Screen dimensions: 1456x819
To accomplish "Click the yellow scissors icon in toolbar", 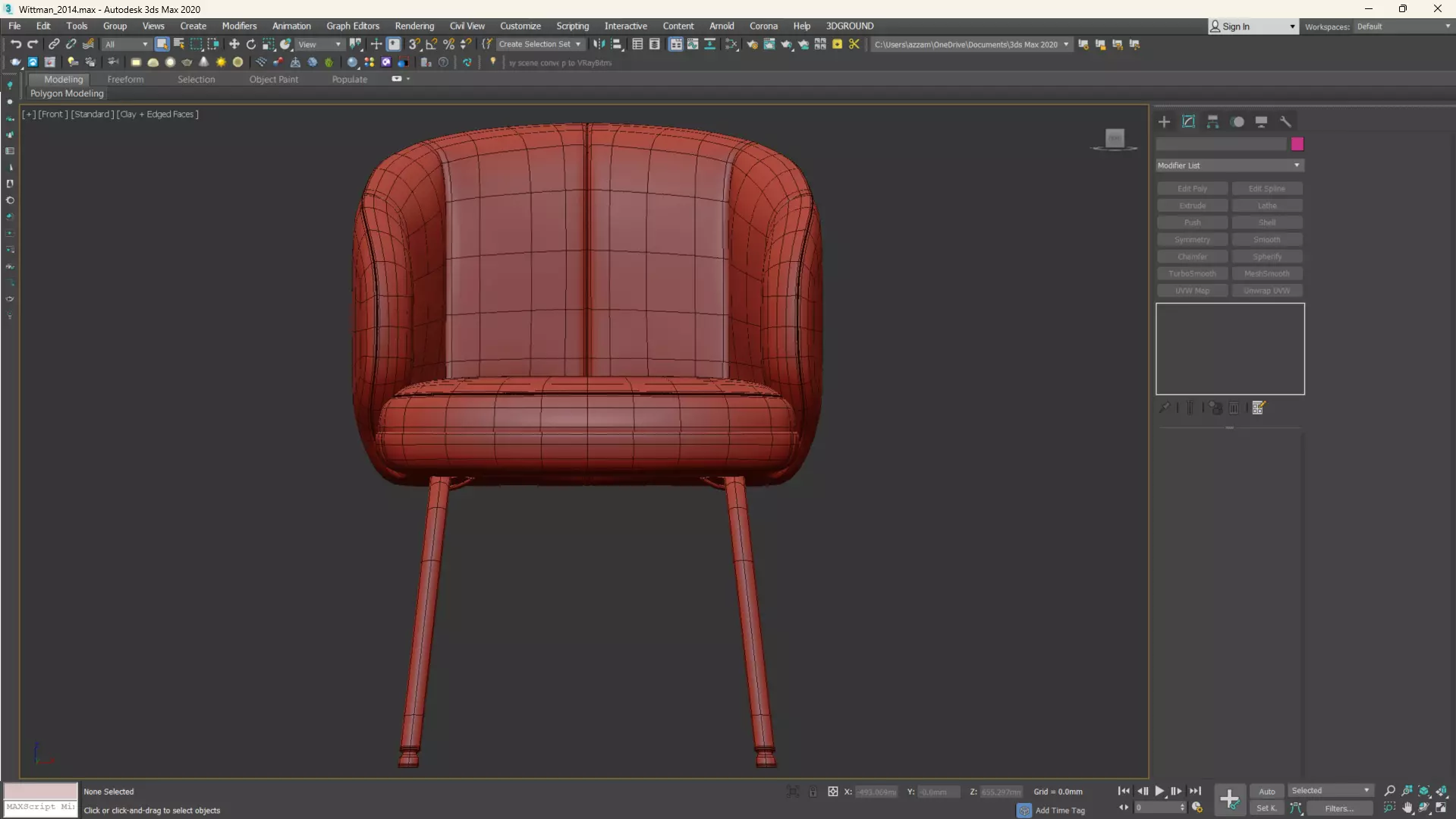I will point(854,44).
